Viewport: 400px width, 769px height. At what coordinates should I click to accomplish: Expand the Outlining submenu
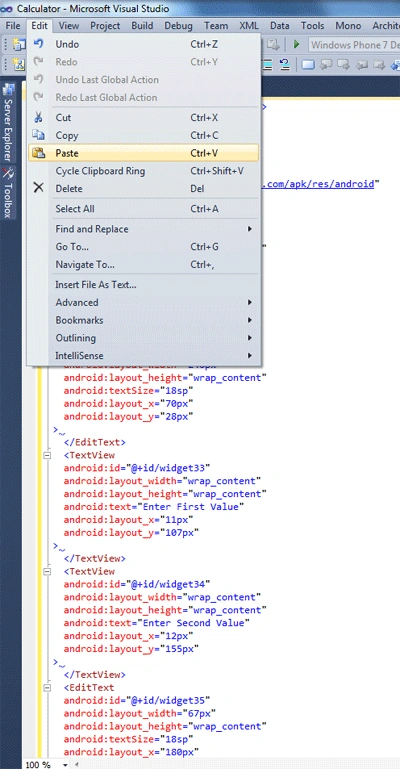(x=144, y=338)
